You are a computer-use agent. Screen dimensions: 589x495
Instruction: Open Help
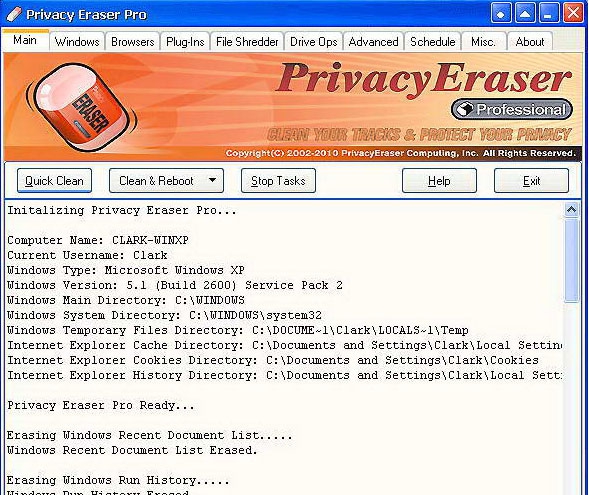[439, 181]
